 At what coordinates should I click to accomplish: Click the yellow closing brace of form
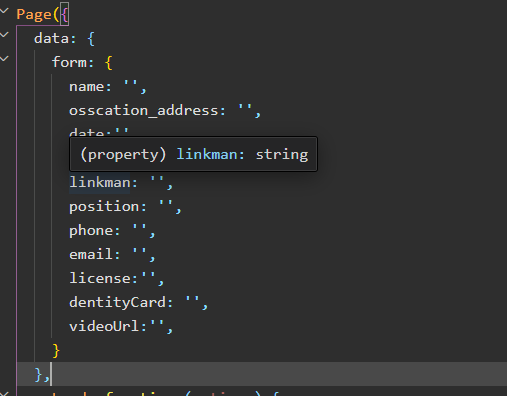[56, 351]
